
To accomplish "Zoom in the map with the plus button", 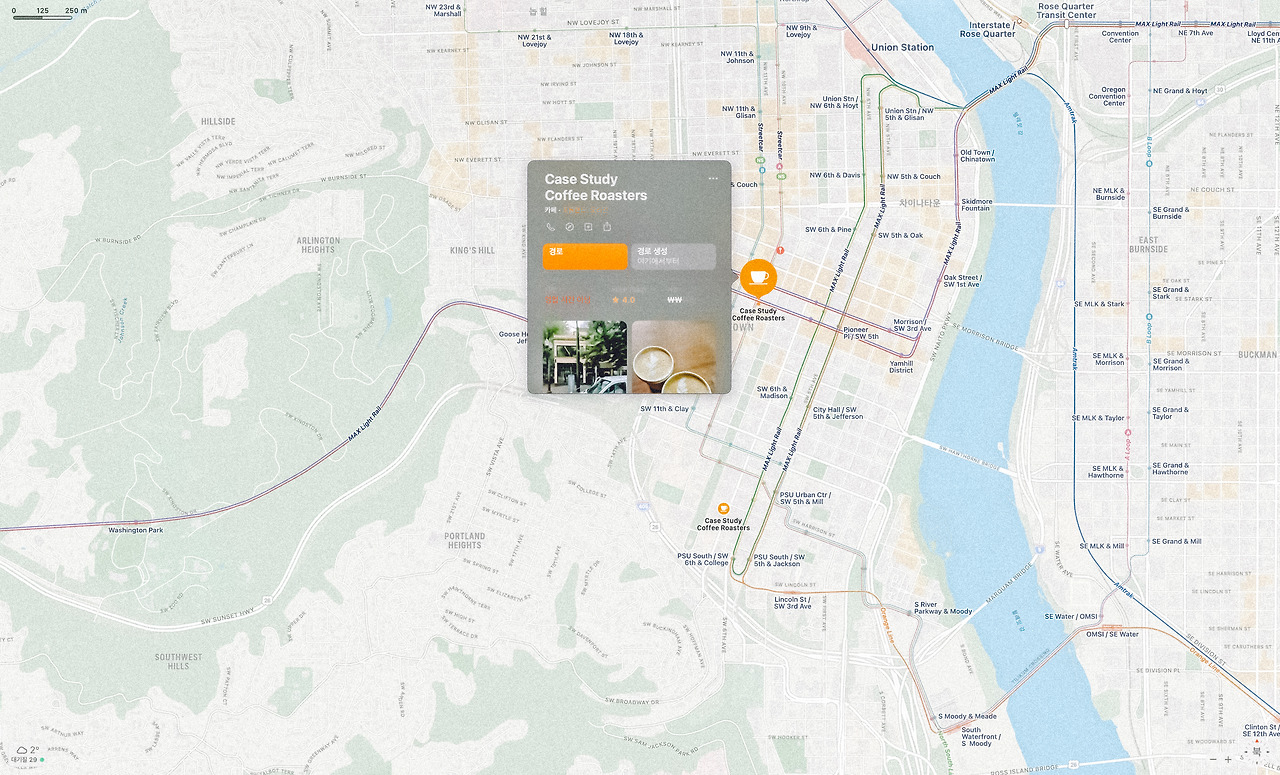I will (x=1229, y=760).
